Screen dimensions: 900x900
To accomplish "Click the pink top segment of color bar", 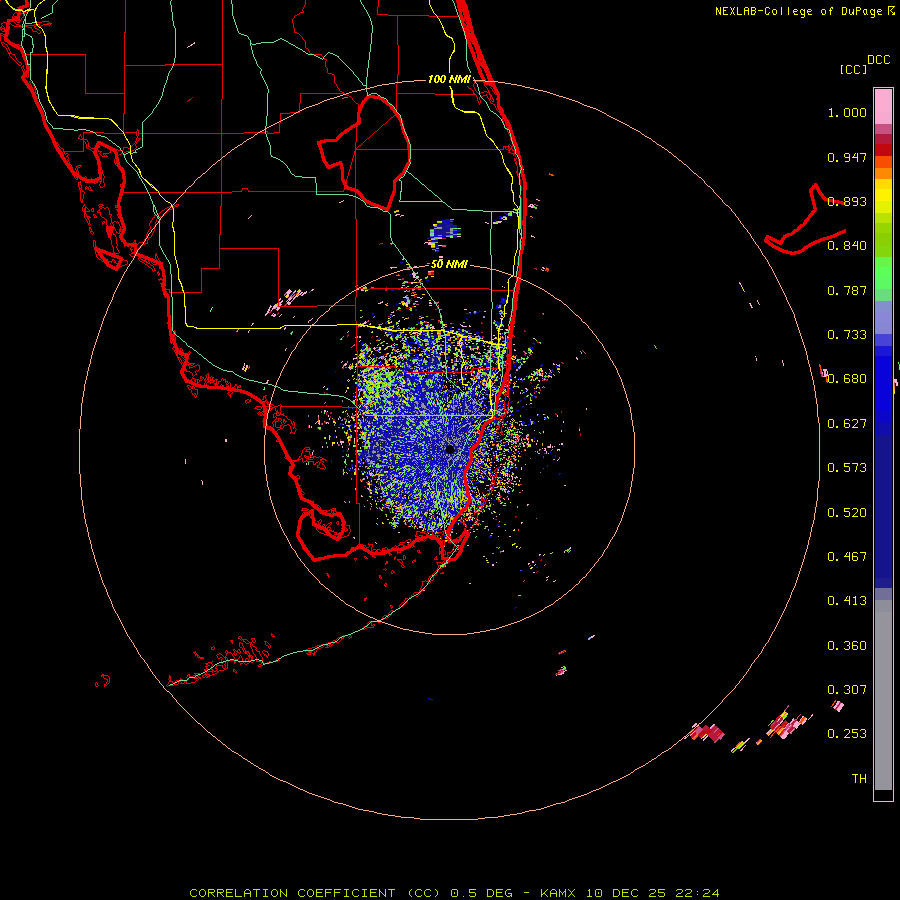I will pos(883,107).
